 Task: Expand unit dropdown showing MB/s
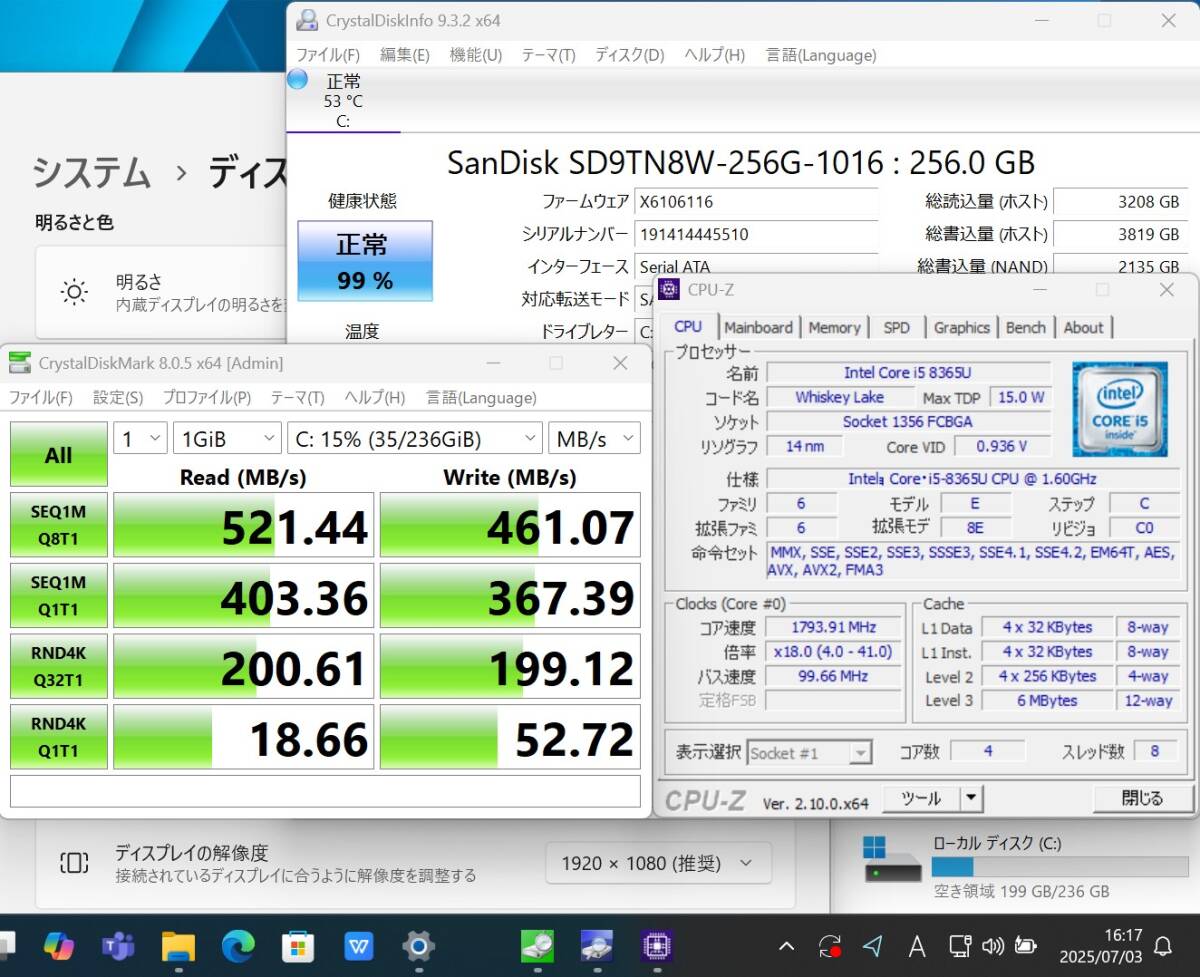tap(594, 438)
